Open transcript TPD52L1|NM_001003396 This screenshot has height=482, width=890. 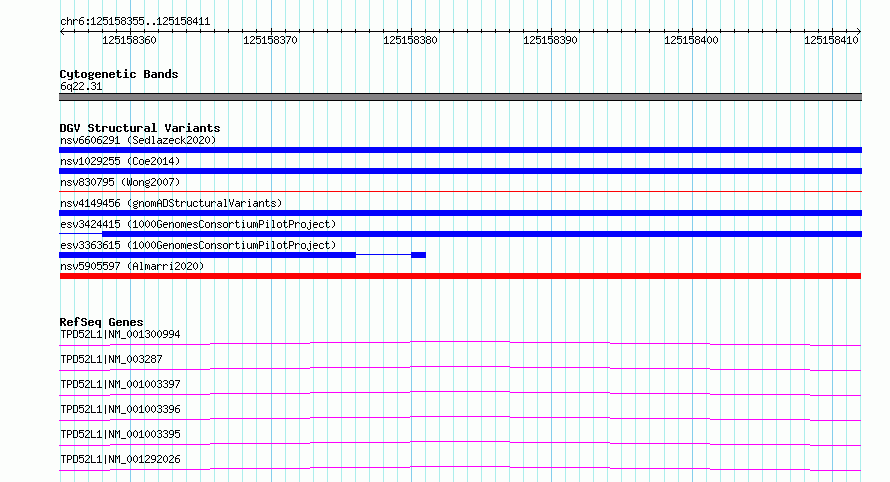(120, 409)
